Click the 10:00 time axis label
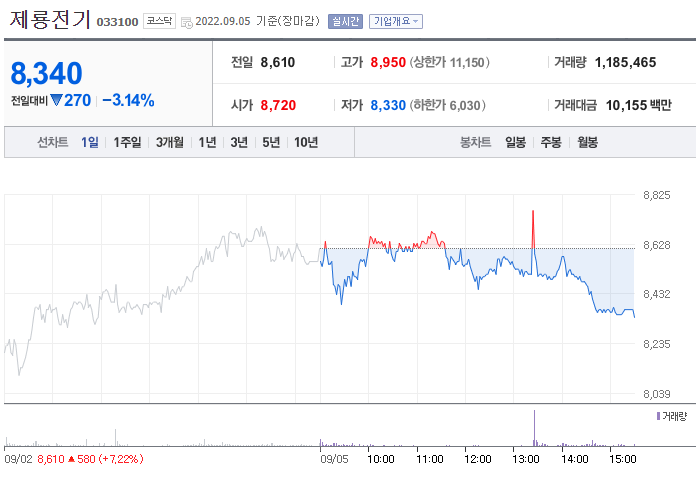Screen dimensions: 696x477 [x=381, y=459]
